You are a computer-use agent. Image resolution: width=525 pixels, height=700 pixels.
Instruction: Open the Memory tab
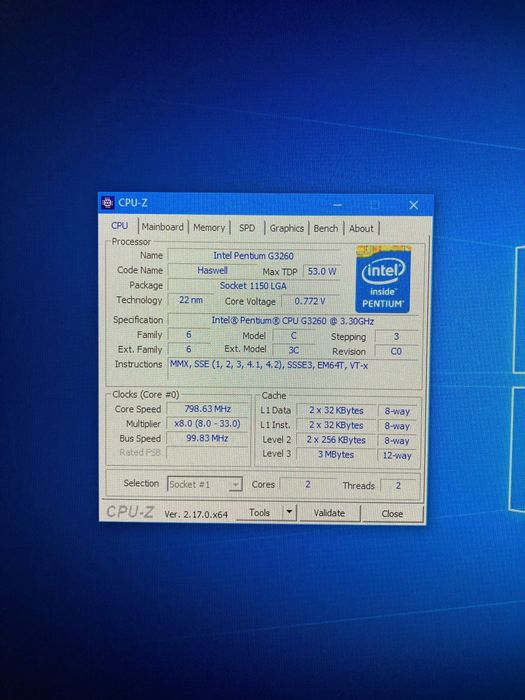point(208,227)
